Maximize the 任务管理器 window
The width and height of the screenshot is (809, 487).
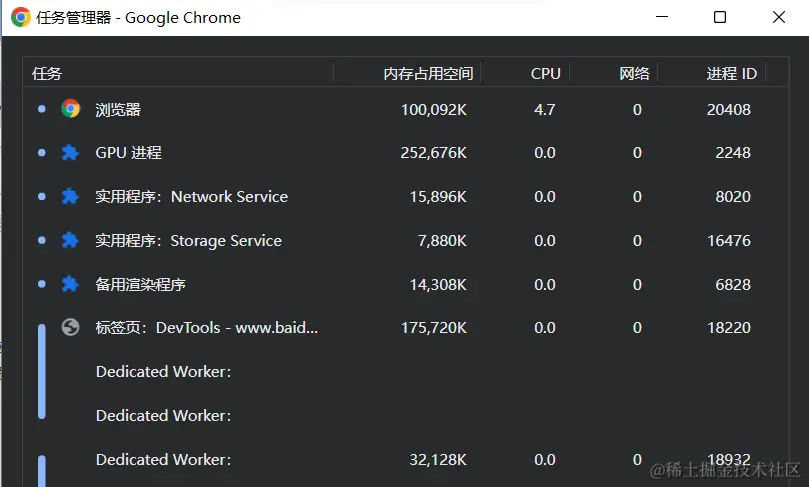tap(720, 17)
